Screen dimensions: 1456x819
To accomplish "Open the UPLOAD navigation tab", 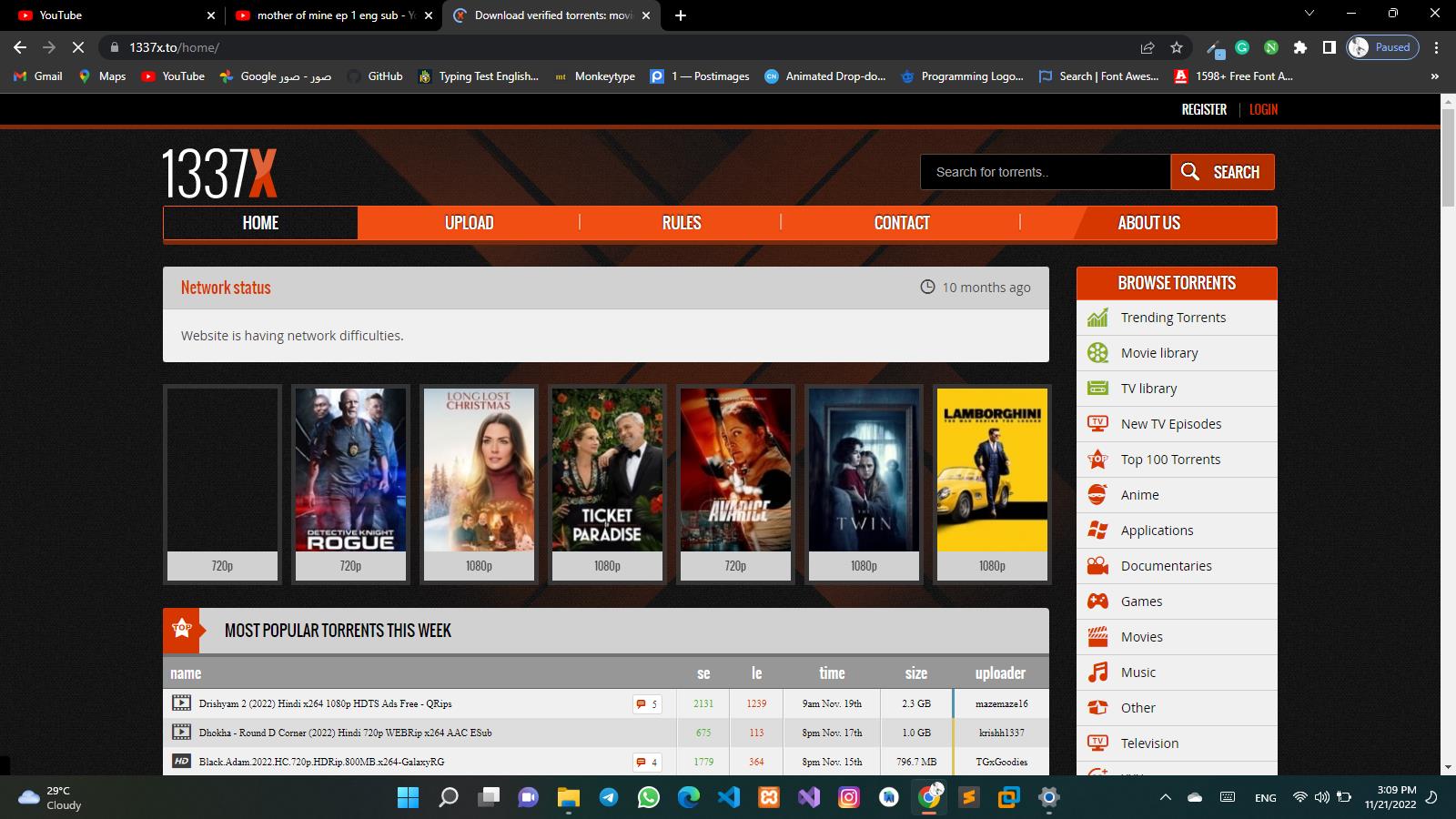I will pyautogui.click(x=469, y=223).
